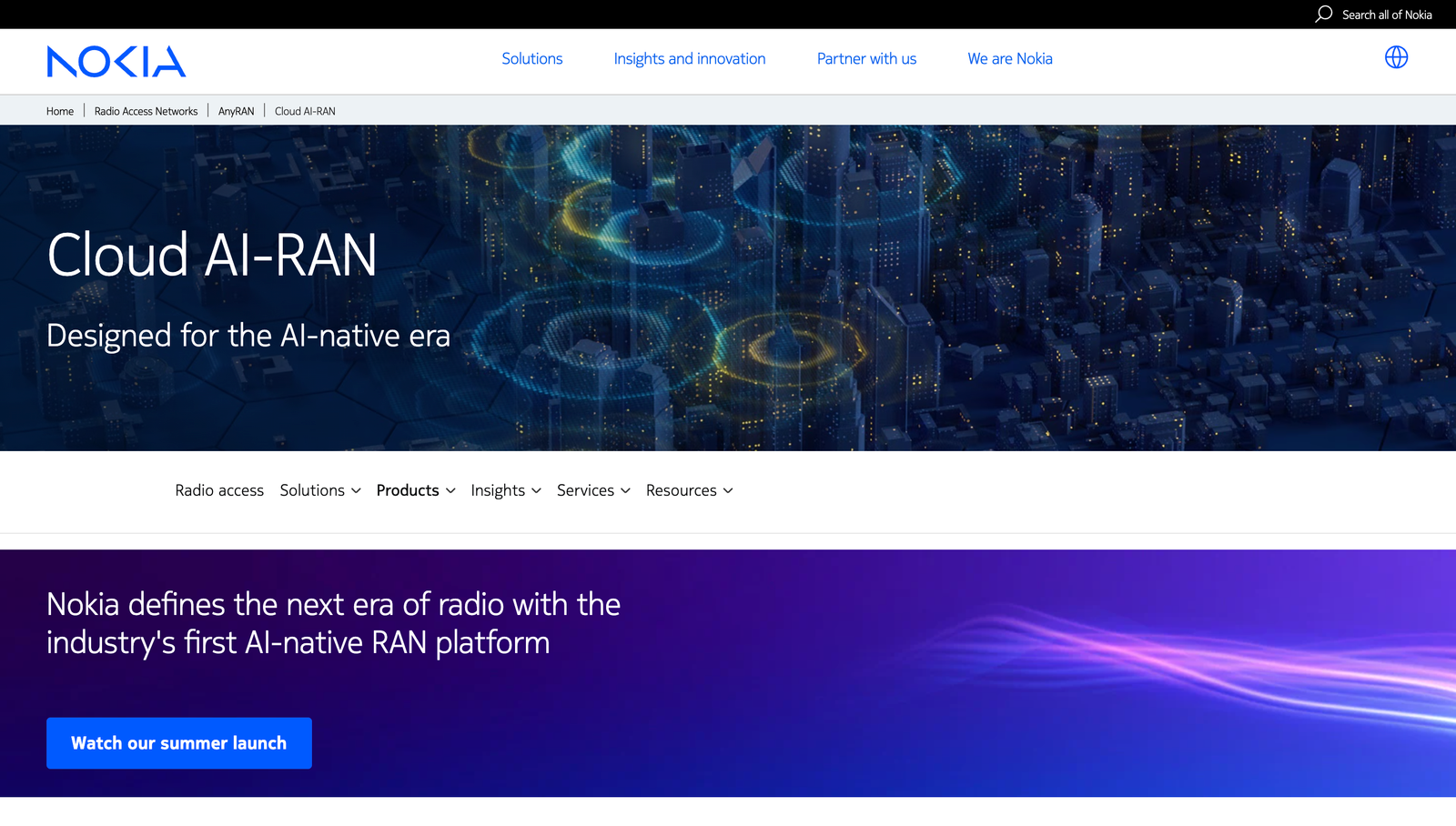
Task: Open the search magnifier icon
Action: click(1324, 14)
